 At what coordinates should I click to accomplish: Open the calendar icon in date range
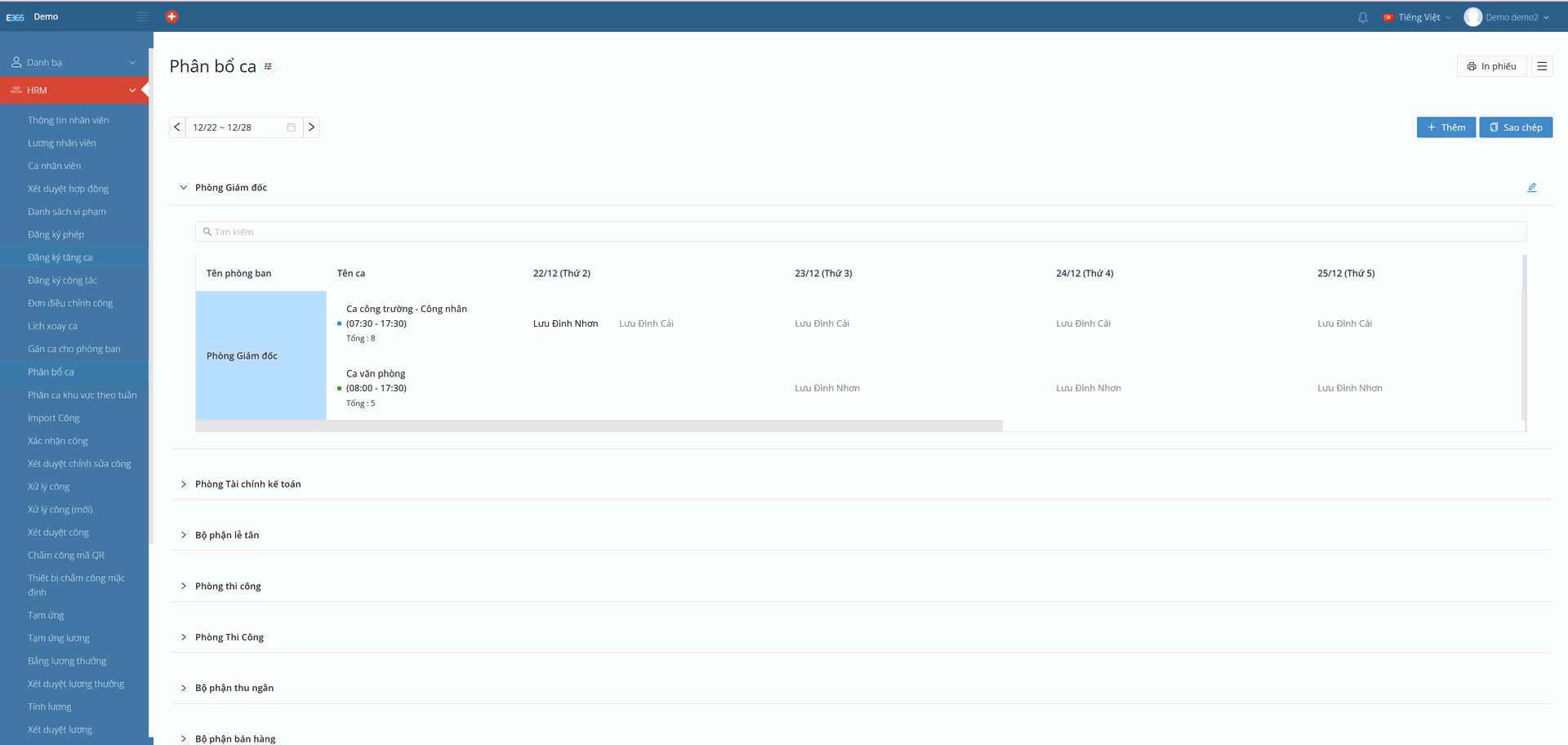pos(291,127)
